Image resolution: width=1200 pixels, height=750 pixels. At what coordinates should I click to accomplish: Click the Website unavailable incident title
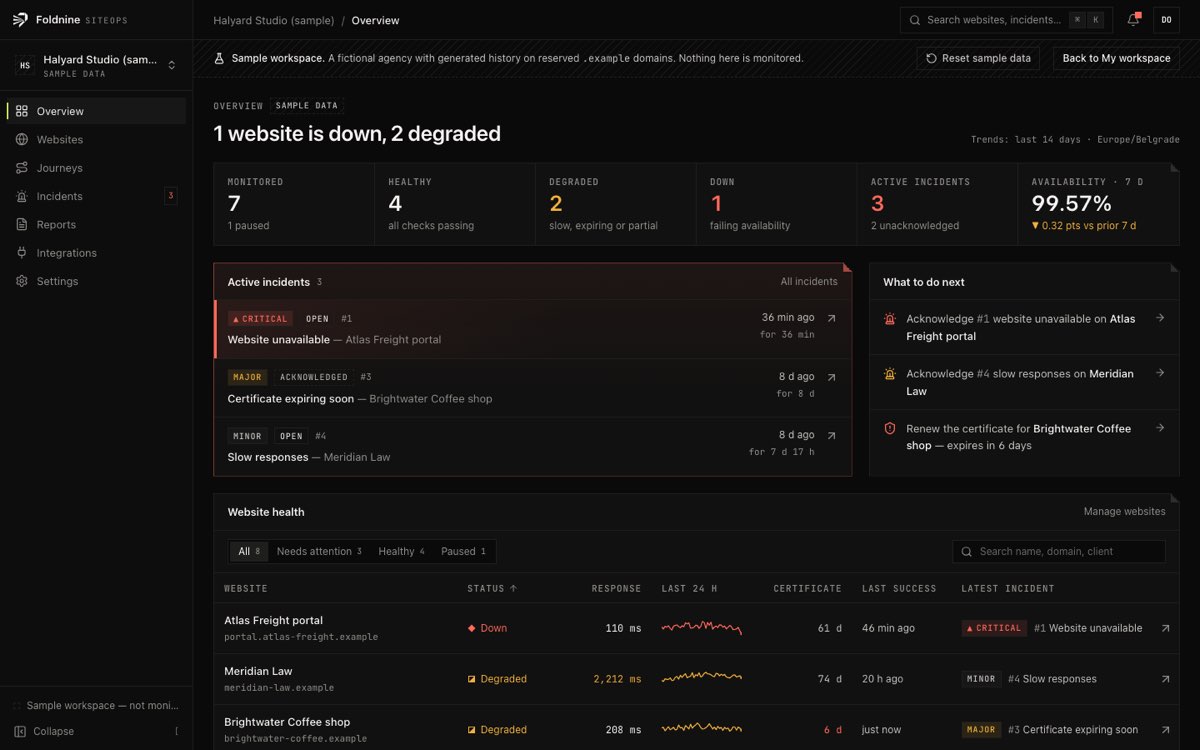coord(278,340)
